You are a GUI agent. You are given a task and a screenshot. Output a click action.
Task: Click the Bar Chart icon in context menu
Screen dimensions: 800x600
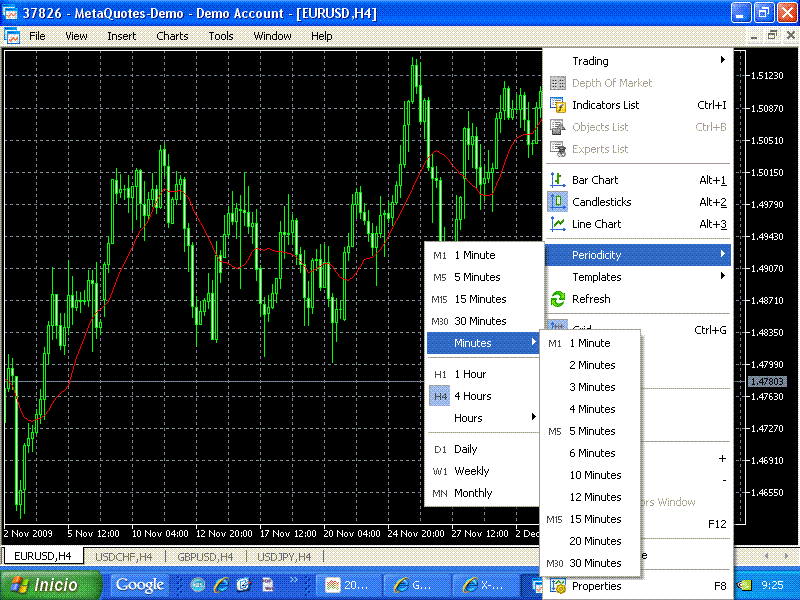coord(558,180)
